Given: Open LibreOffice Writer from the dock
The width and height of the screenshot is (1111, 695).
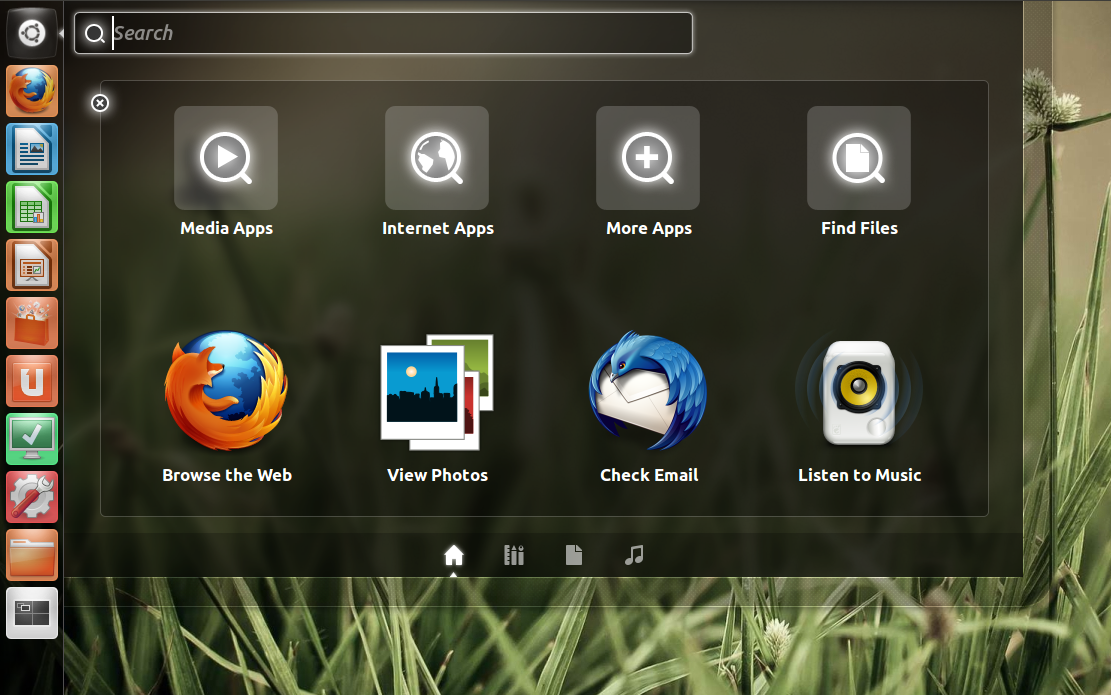Looking at the screenshot, I should 32,149.
